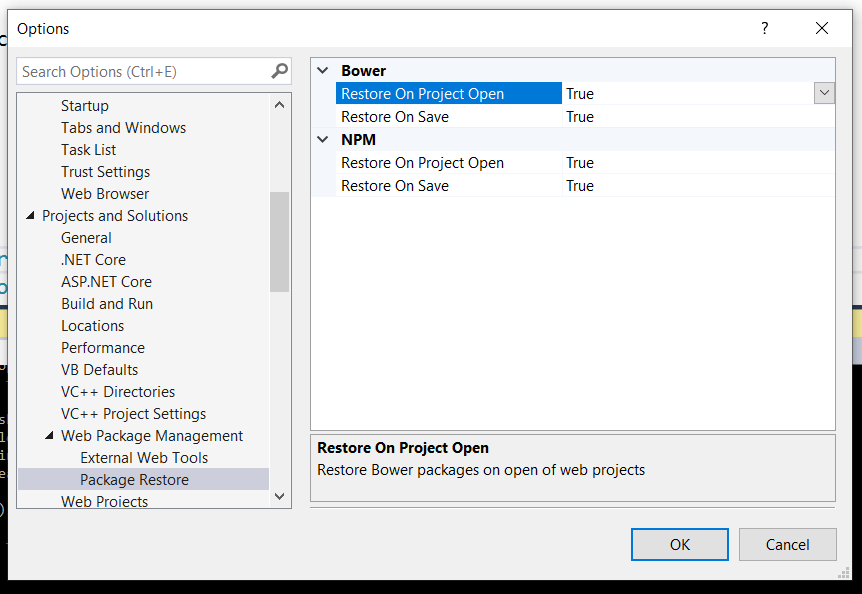This screenshot has height=594, width=862.
Task: Collapse the Bower property category
Action: [x=322, y=71]
